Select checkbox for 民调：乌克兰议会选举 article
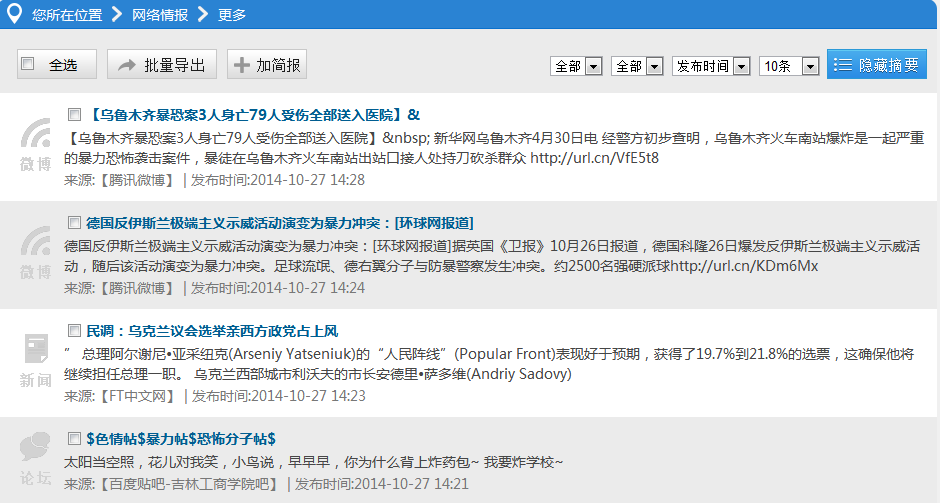940x503 pixels. coord(74,330)
